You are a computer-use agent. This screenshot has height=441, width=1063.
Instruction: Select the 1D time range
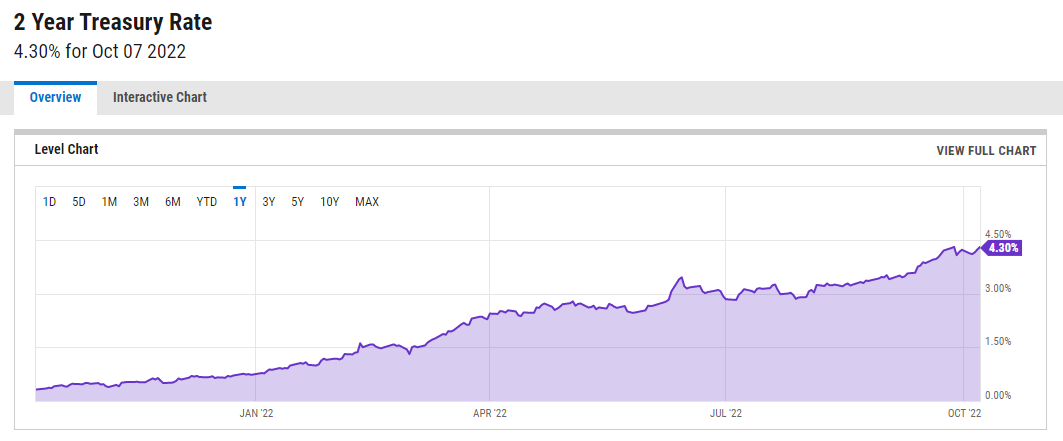(x=49, y=202)
